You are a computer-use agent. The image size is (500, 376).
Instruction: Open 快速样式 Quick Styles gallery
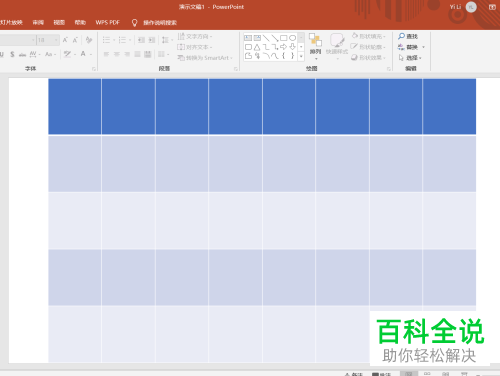(x=337, y=47)
